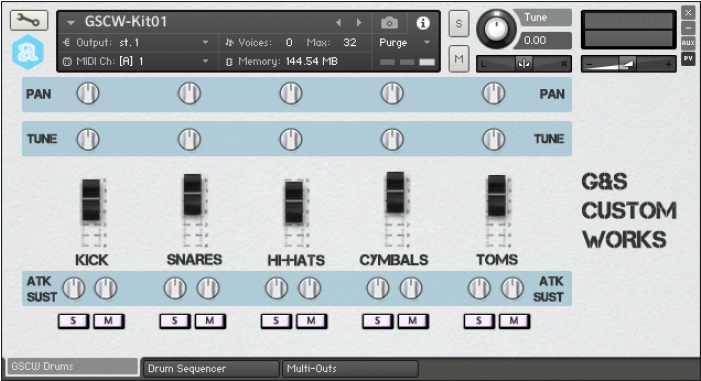Adjust the Kick tune knob
The image size is (701, 381).
(x=88, y=139)
